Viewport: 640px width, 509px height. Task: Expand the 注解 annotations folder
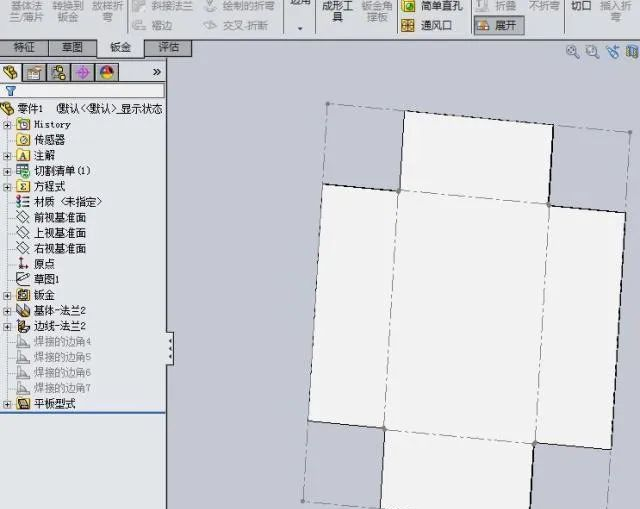tap(7, 156)
